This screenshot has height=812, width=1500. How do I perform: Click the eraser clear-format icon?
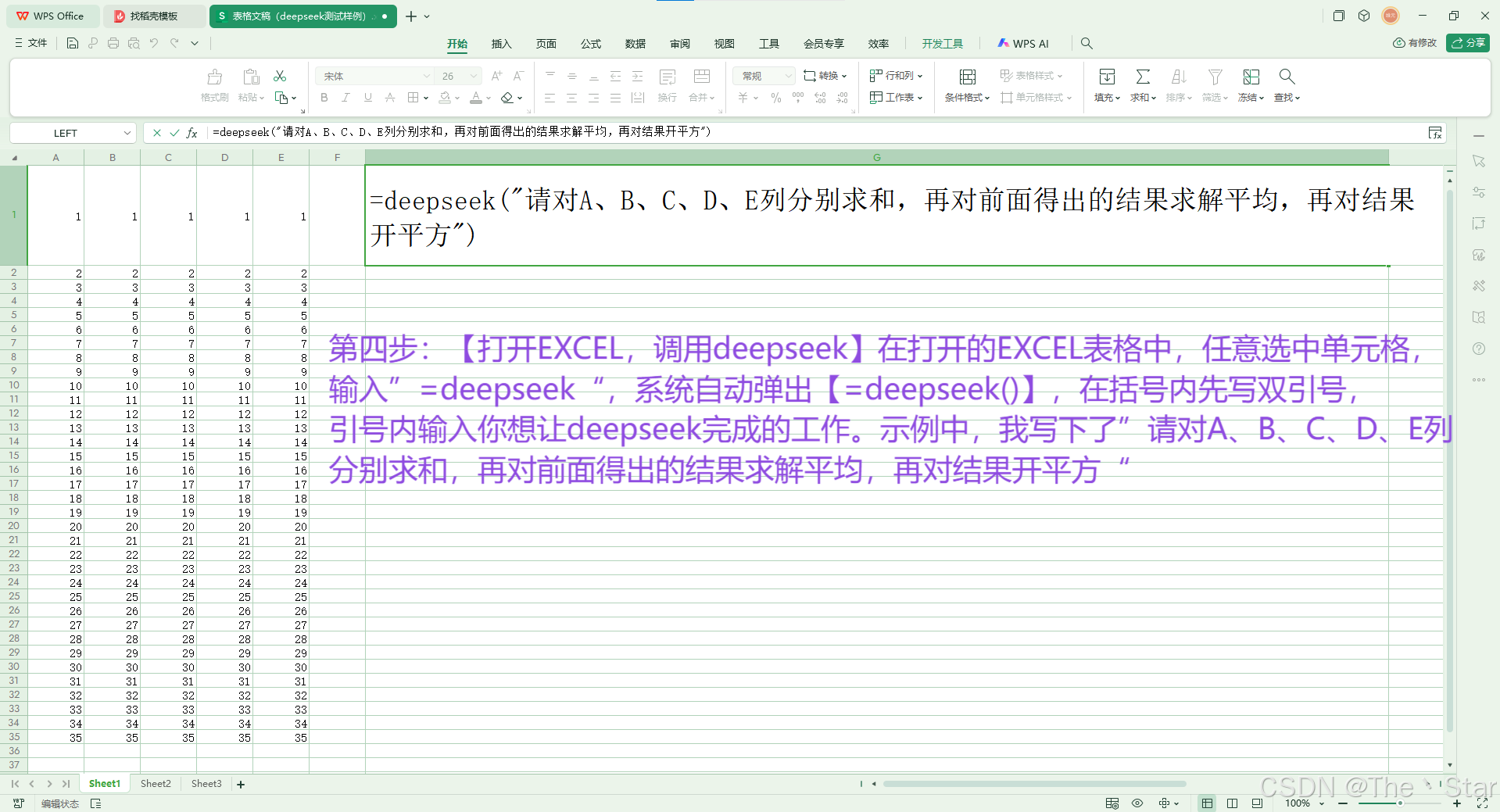[507, 98]
